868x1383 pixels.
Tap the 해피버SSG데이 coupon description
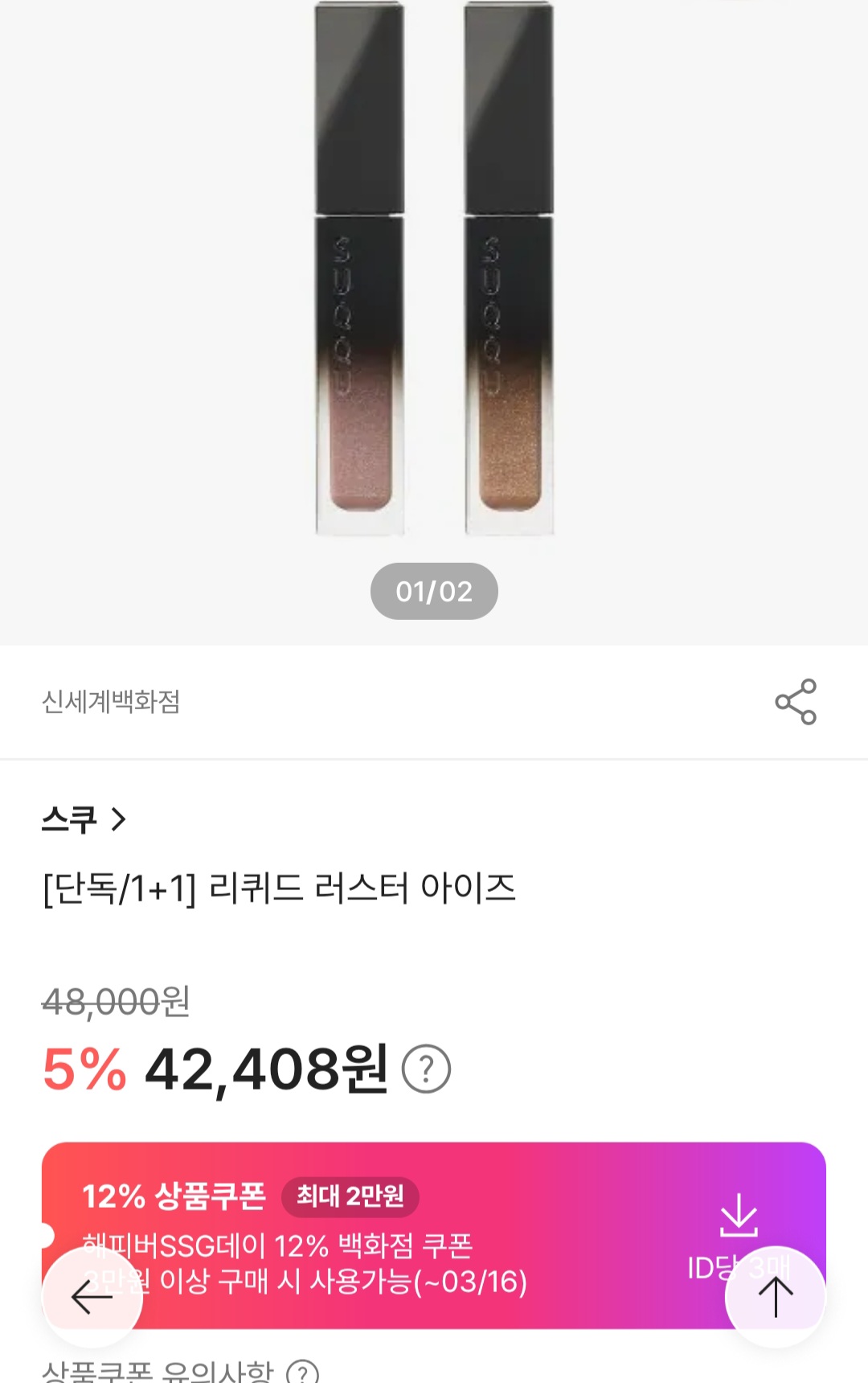click(277, 1246)
